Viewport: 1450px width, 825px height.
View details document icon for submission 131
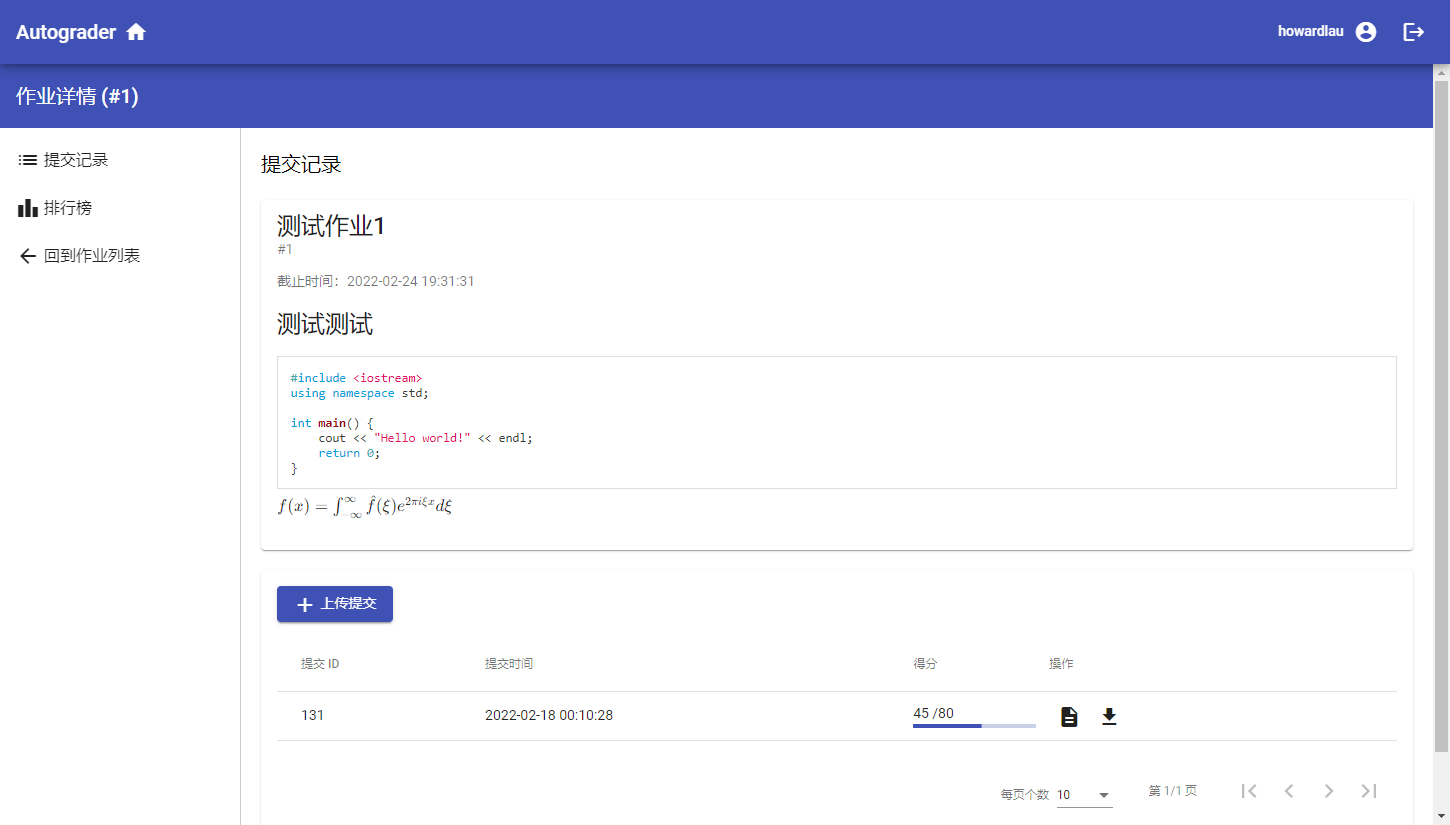[x=1069, y=716]
